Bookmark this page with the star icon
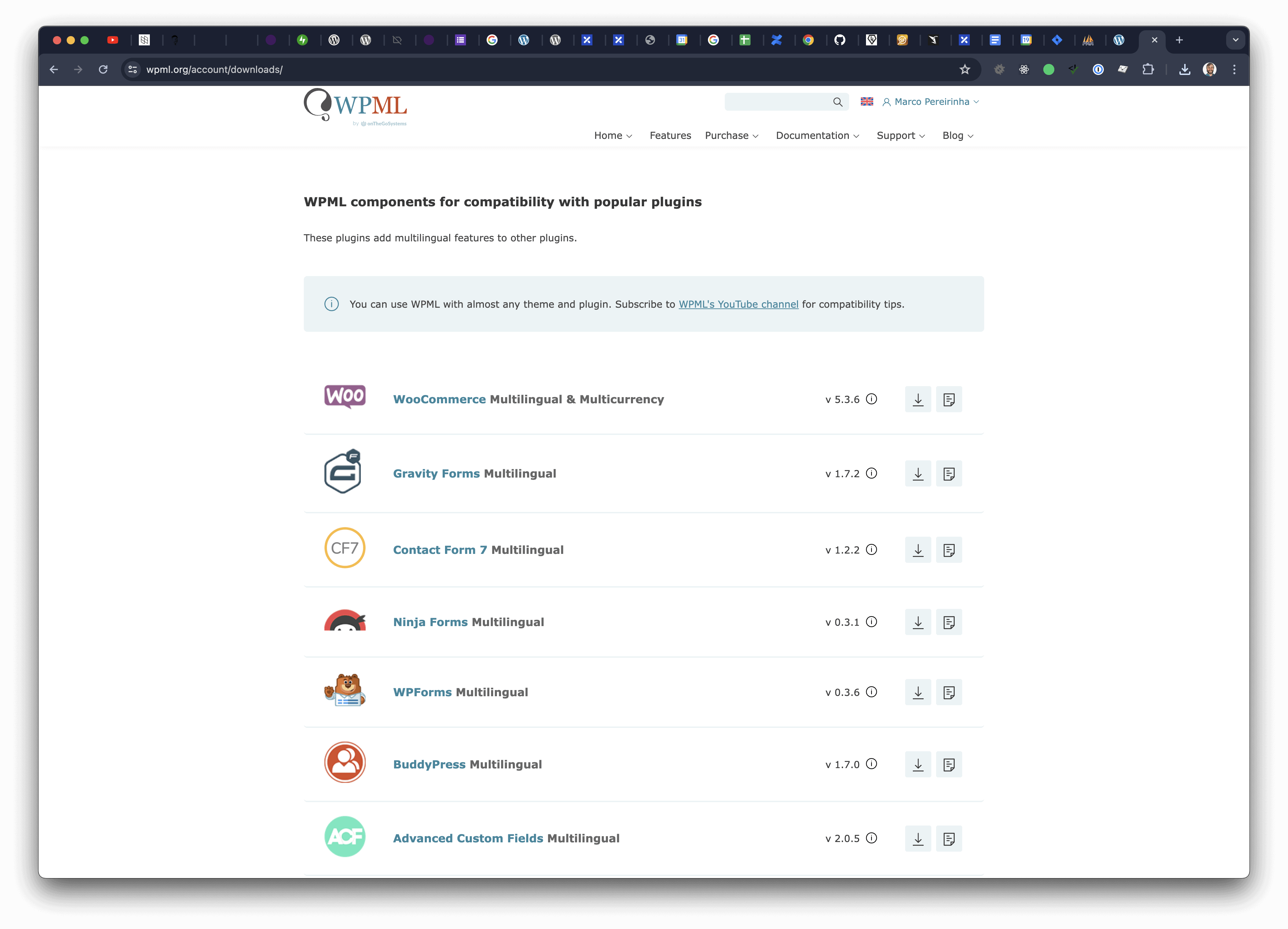The width and height of the screenshot is (1288, 929). tap(964, 69)
